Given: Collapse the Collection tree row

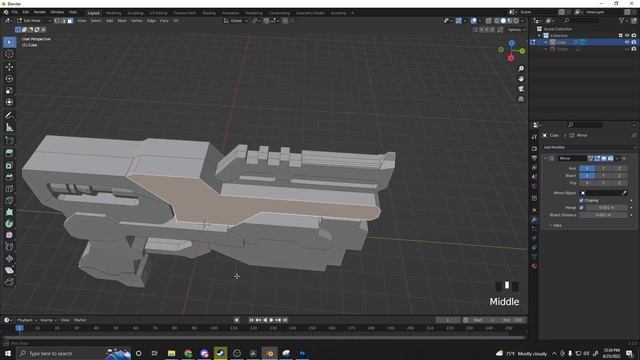Looking at the screenshot, I should click(540, 36).
